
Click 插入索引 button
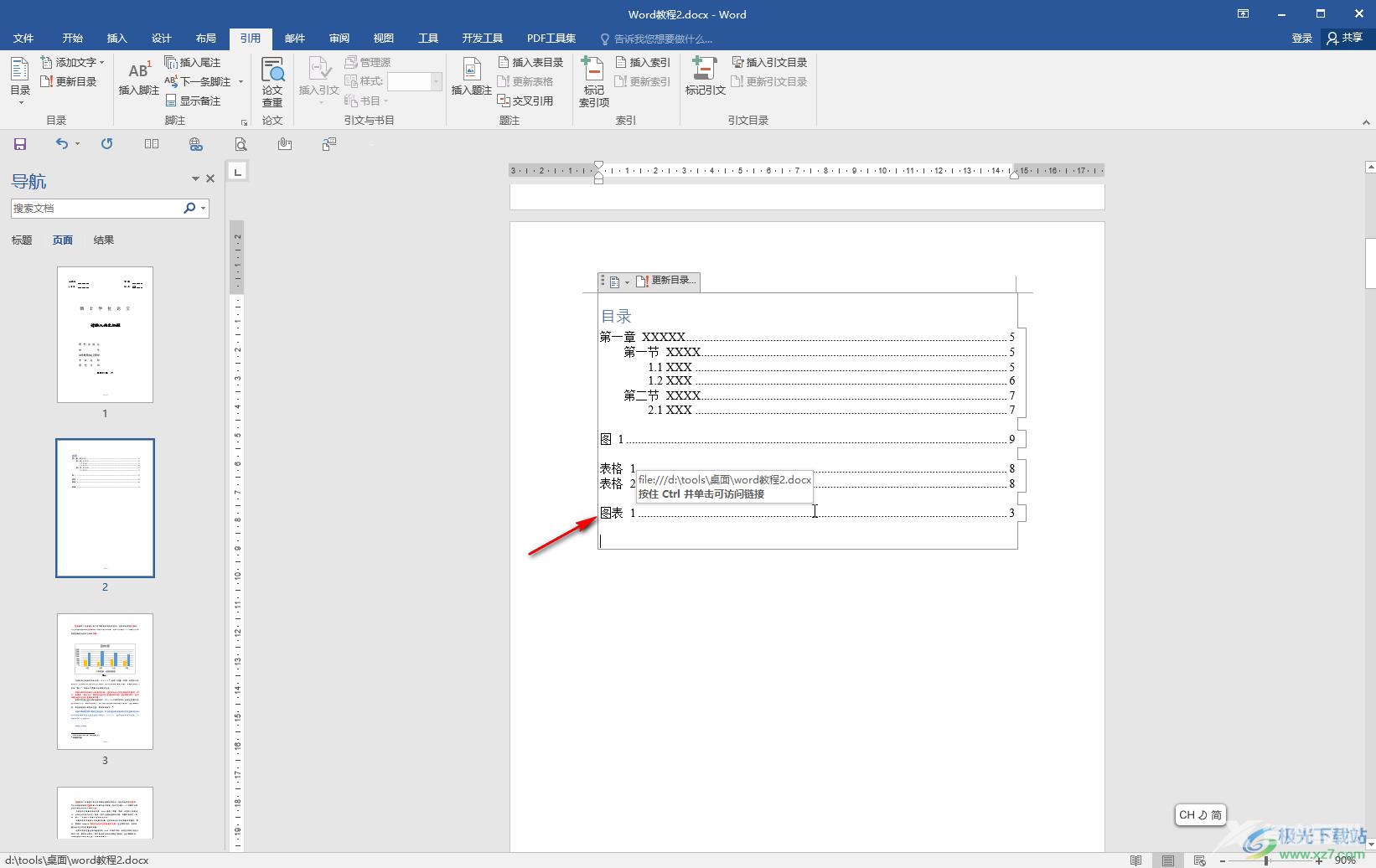(643, 62)
